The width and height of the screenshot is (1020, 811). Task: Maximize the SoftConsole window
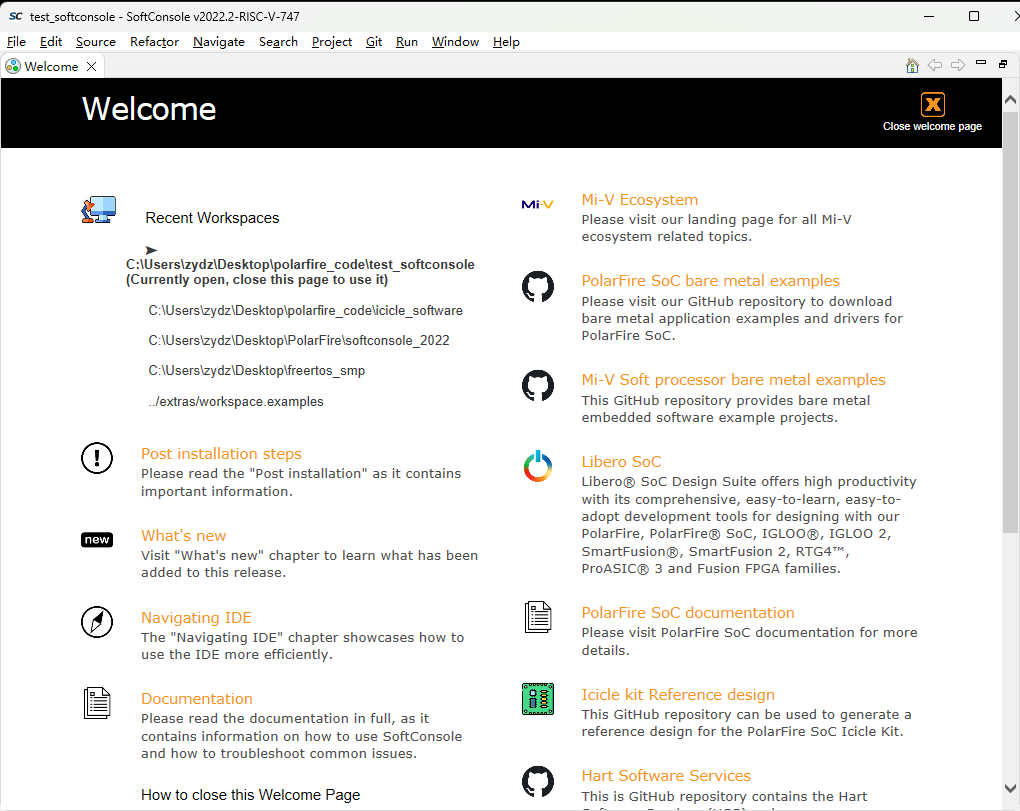(x=974, y=16)
